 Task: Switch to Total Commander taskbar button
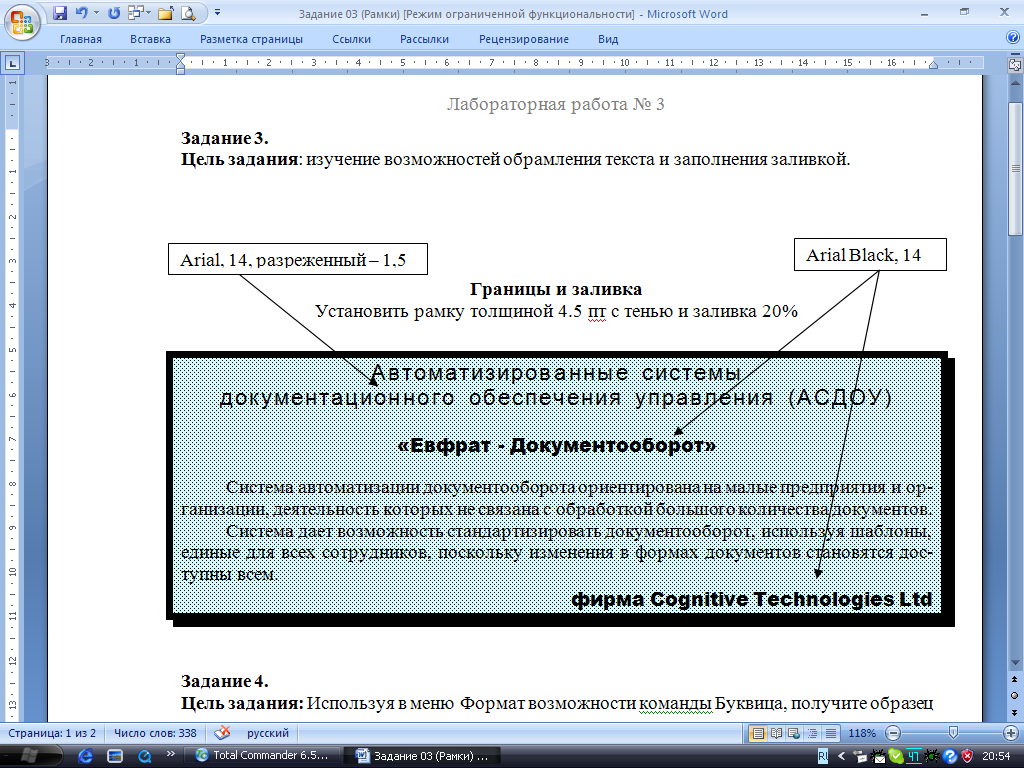[x=261, y=756]
